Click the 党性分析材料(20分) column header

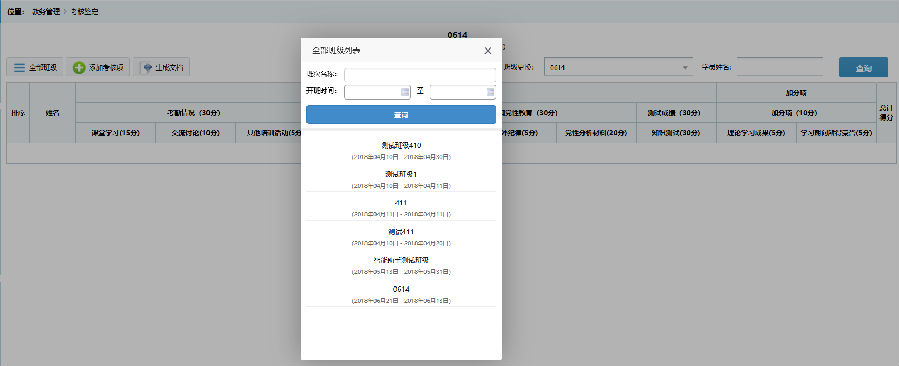click(x=596, y=133)
